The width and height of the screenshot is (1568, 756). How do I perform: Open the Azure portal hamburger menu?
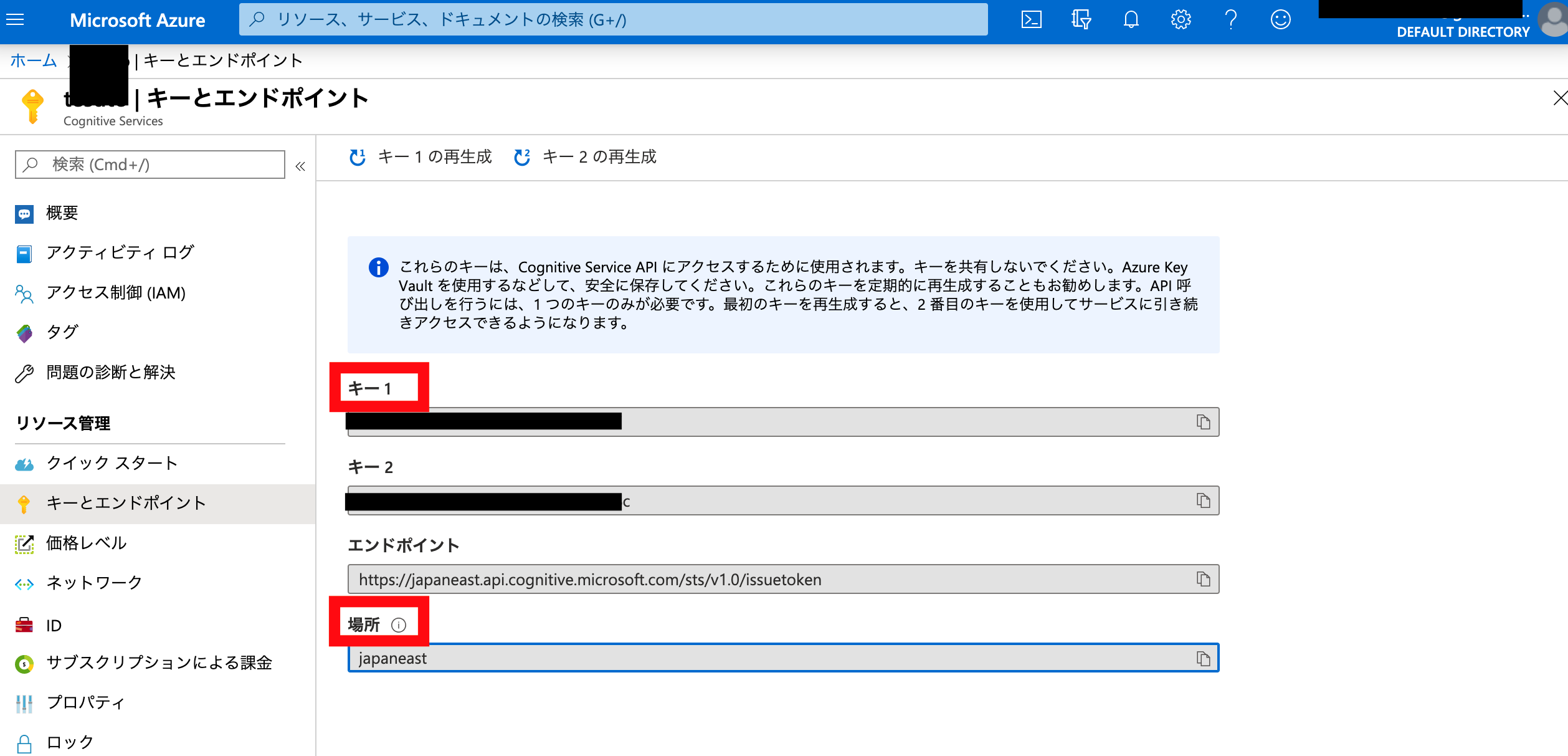[x=15, y=20]
